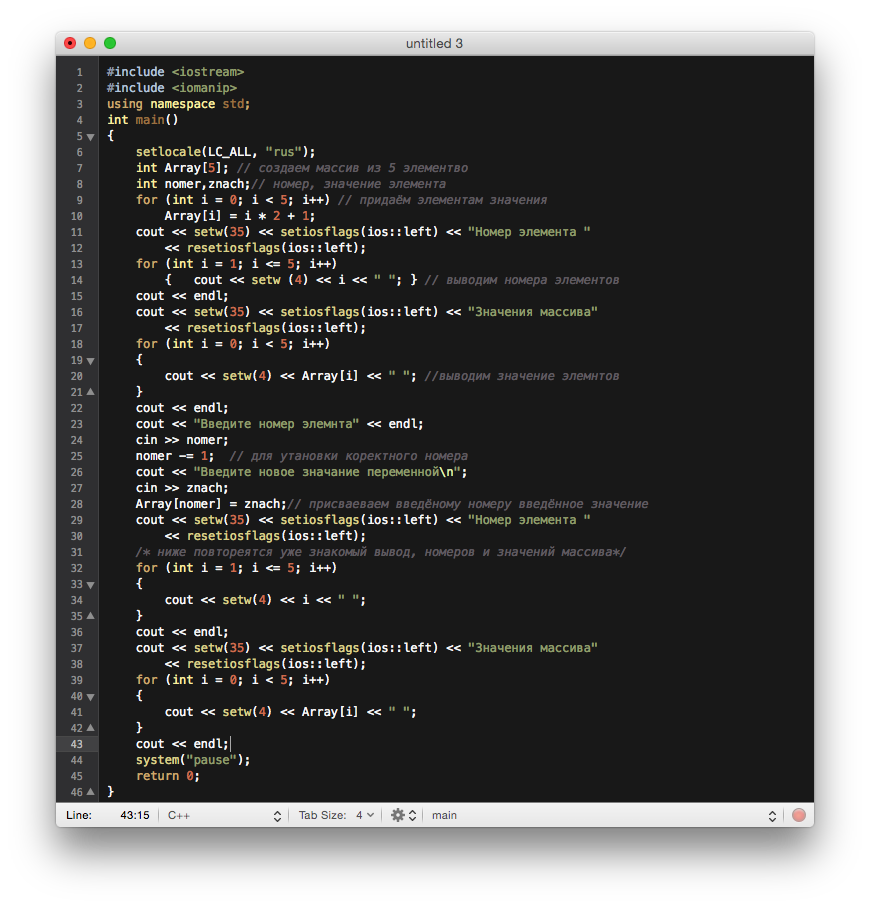Screen dimensions: 870x907
Task: Click the "Введите новое значание переменной" string
Action: [x=327, y=472]
